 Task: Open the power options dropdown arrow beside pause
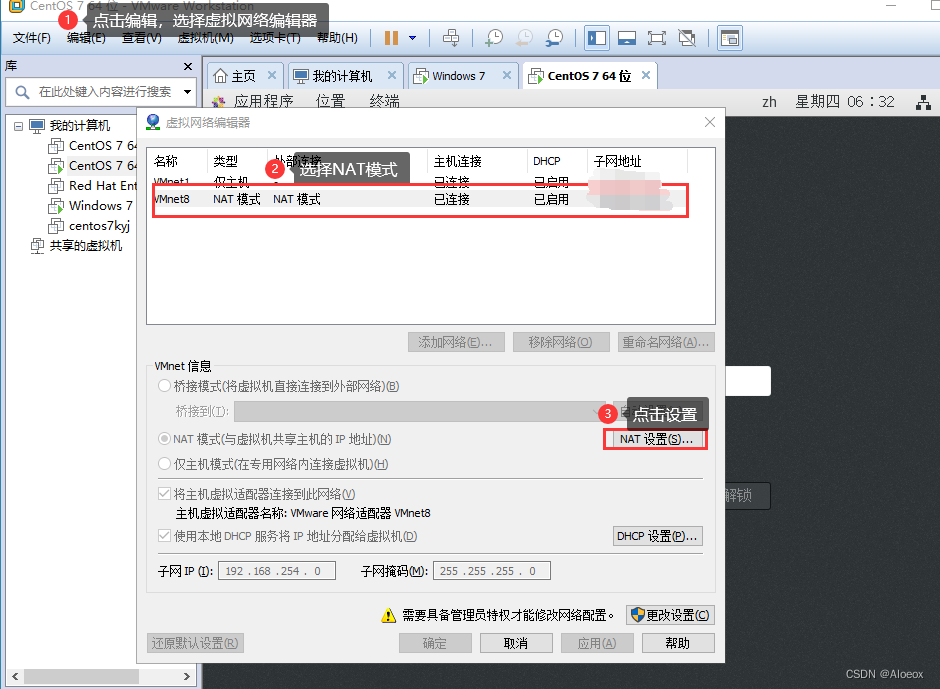[x=412, y=38]
